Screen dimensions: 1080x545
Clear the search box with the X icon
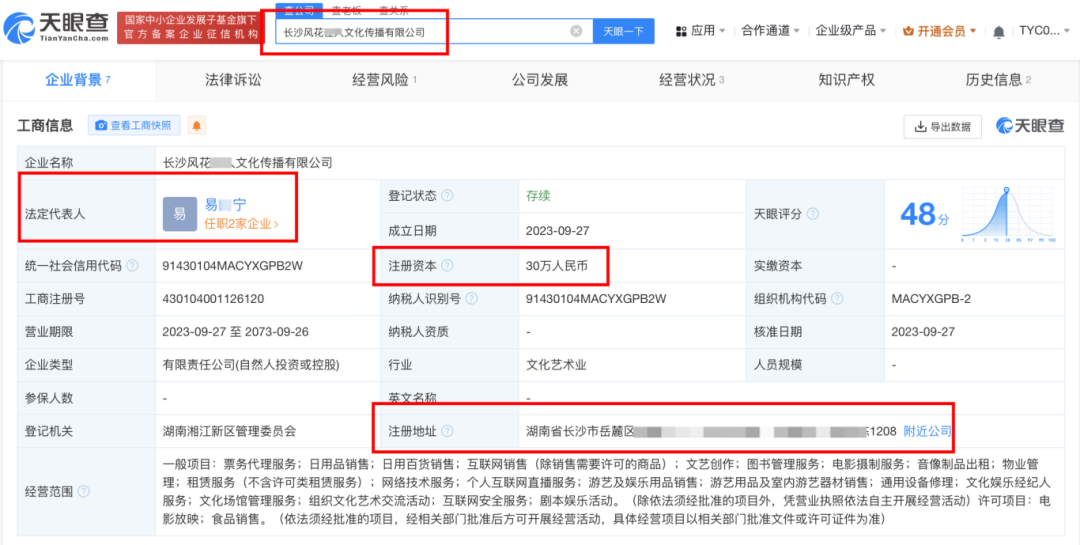click(x=576, y=31)
